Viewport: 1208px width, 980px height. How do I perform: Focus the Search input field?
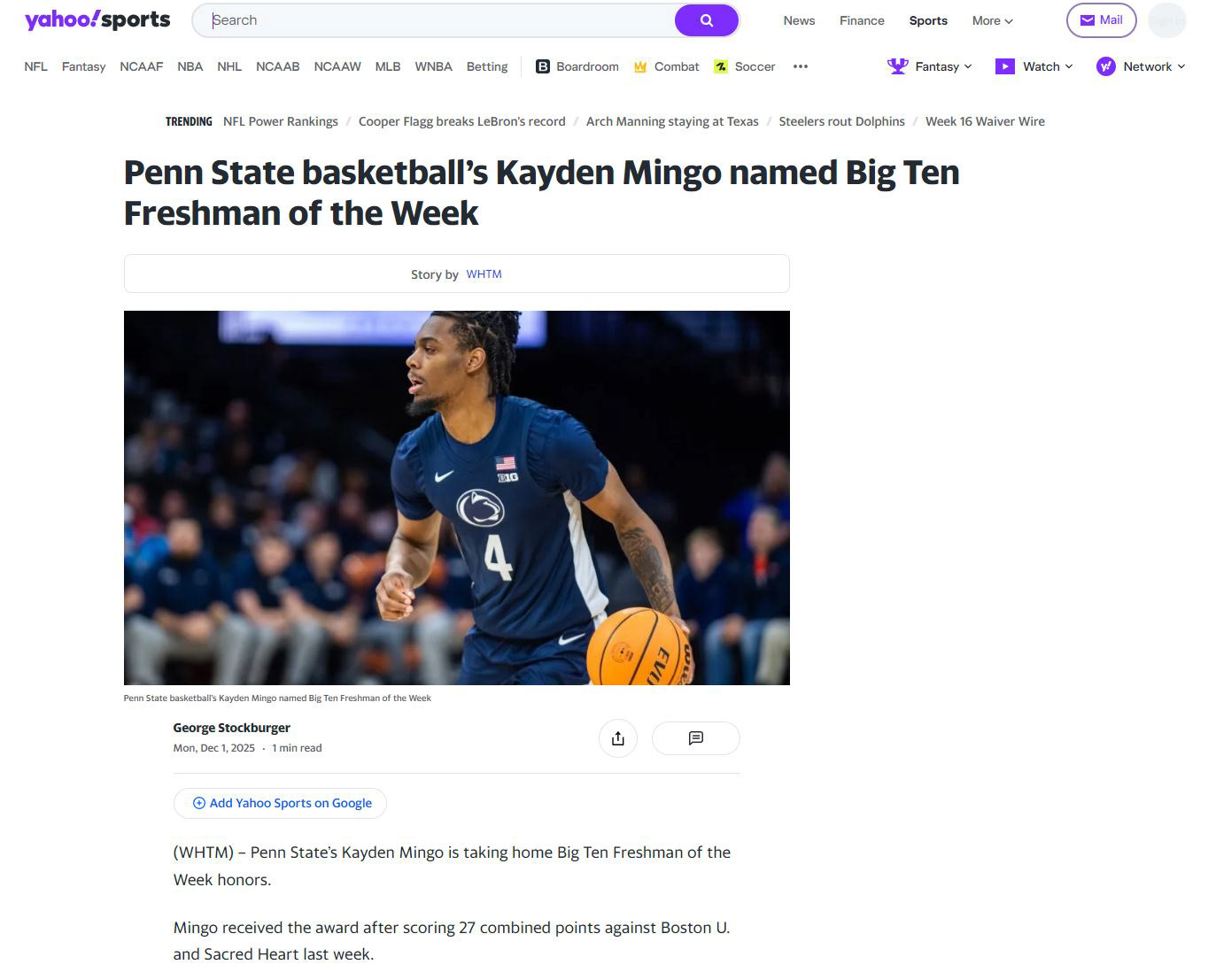click(x=438, y=20)
